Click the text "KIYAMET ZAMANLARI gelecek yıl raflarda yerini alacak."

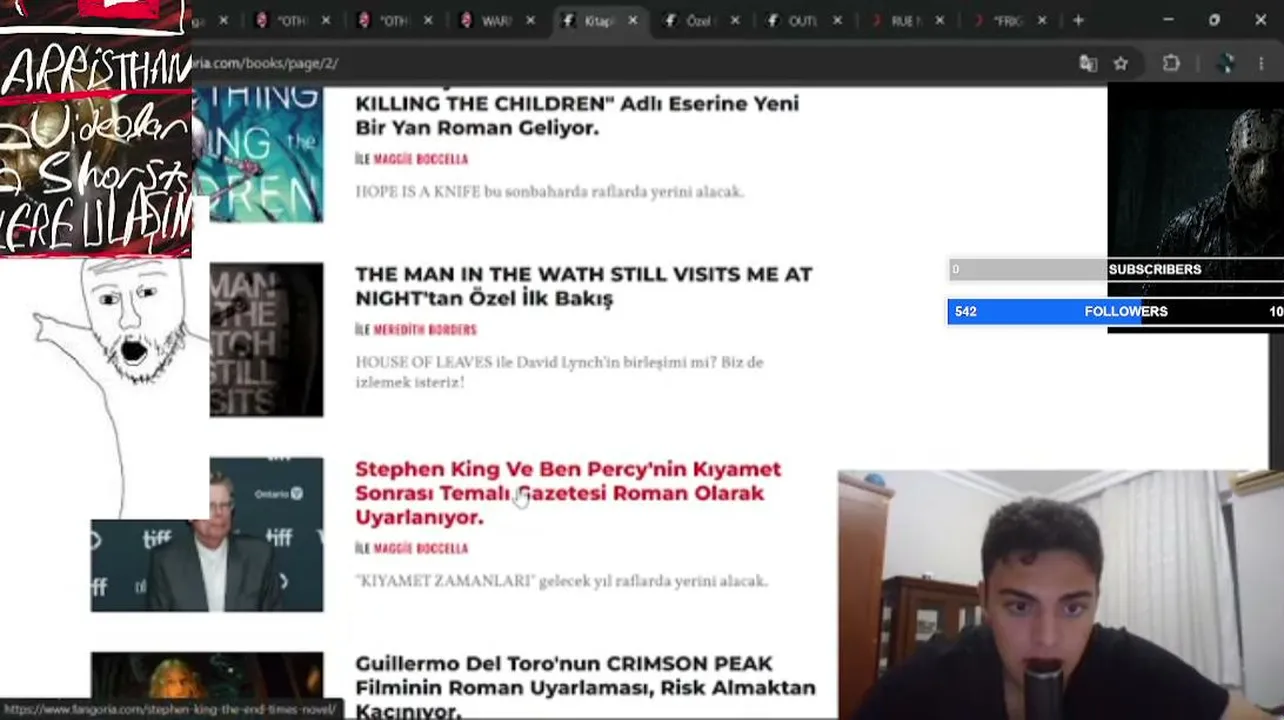click(x=561, y=581)
